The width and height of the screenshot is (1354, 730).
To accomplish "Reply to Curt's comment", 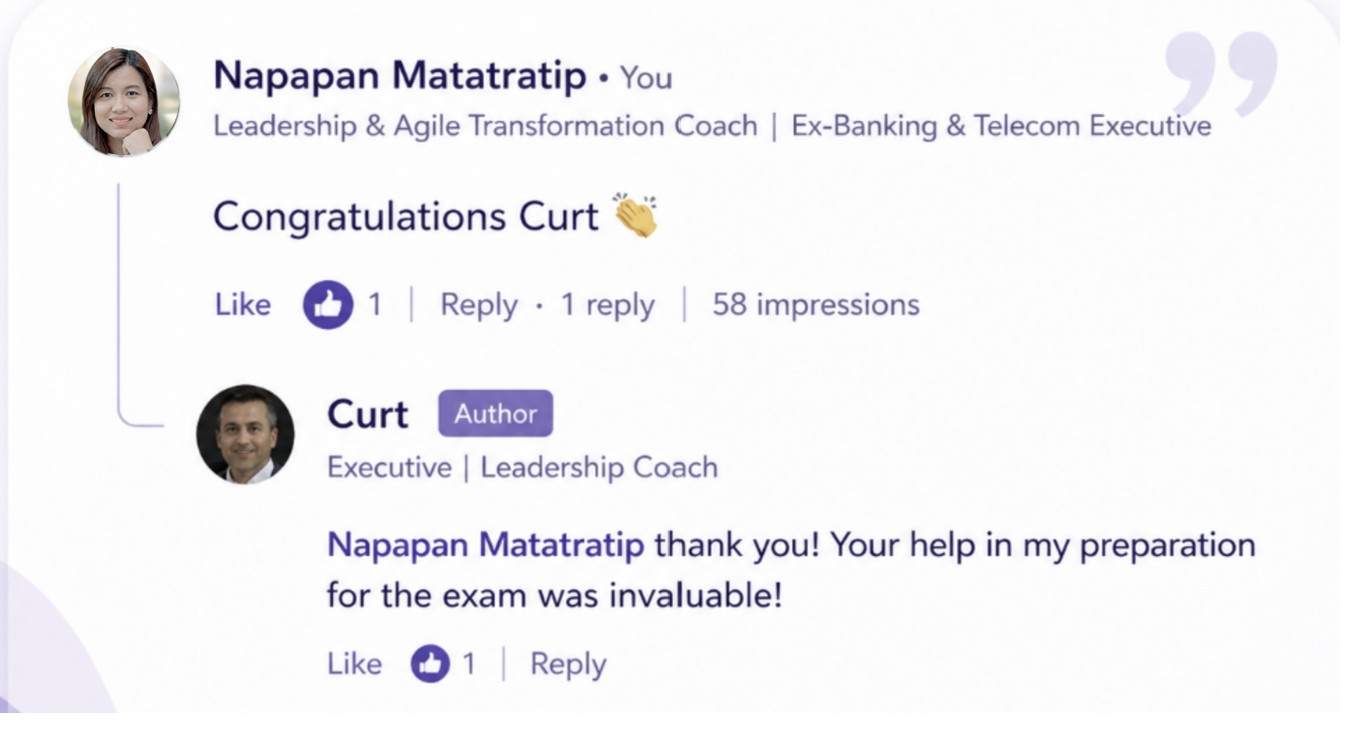I will (568, 665).
